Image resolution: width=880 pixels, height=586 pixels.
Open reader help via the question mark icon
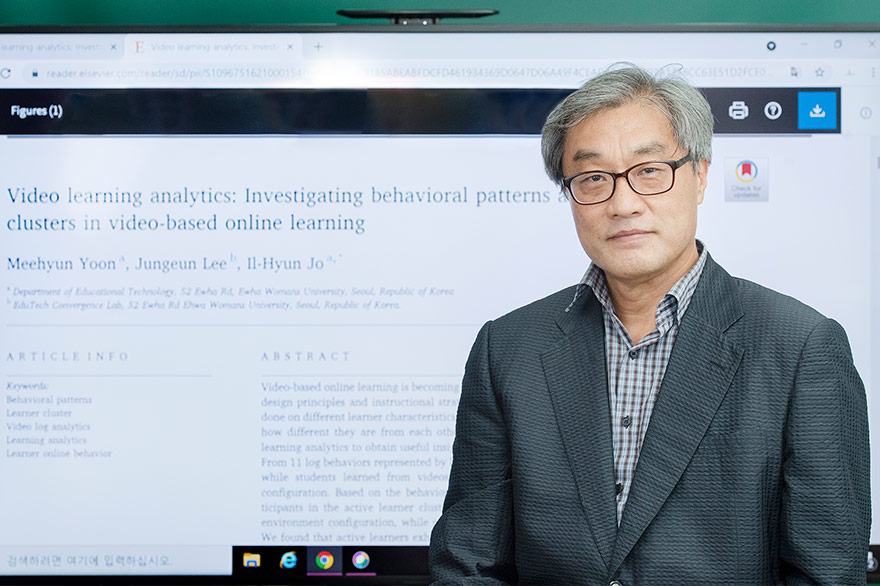pyautogui.click(x=772, y=112)
